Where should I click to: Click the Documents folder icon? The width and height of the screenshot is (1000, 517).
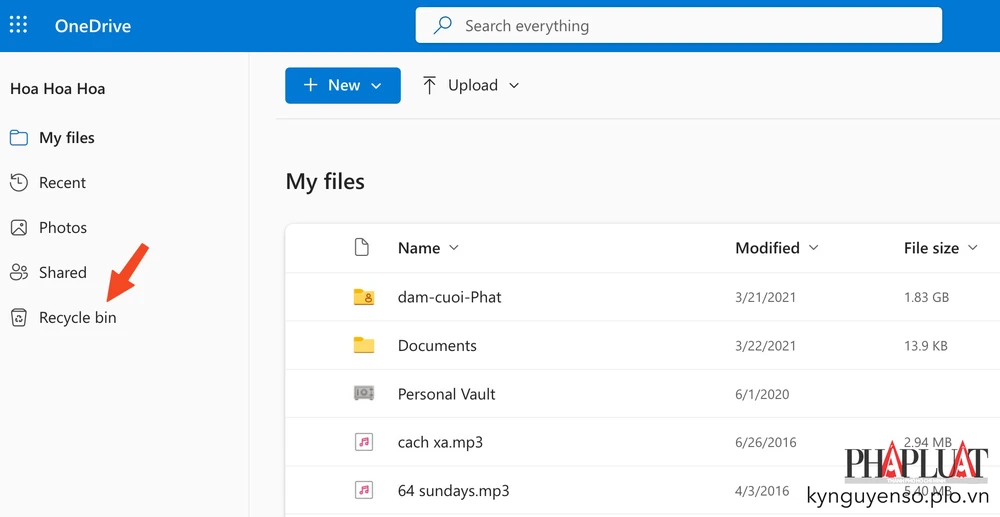click(364, 345)
